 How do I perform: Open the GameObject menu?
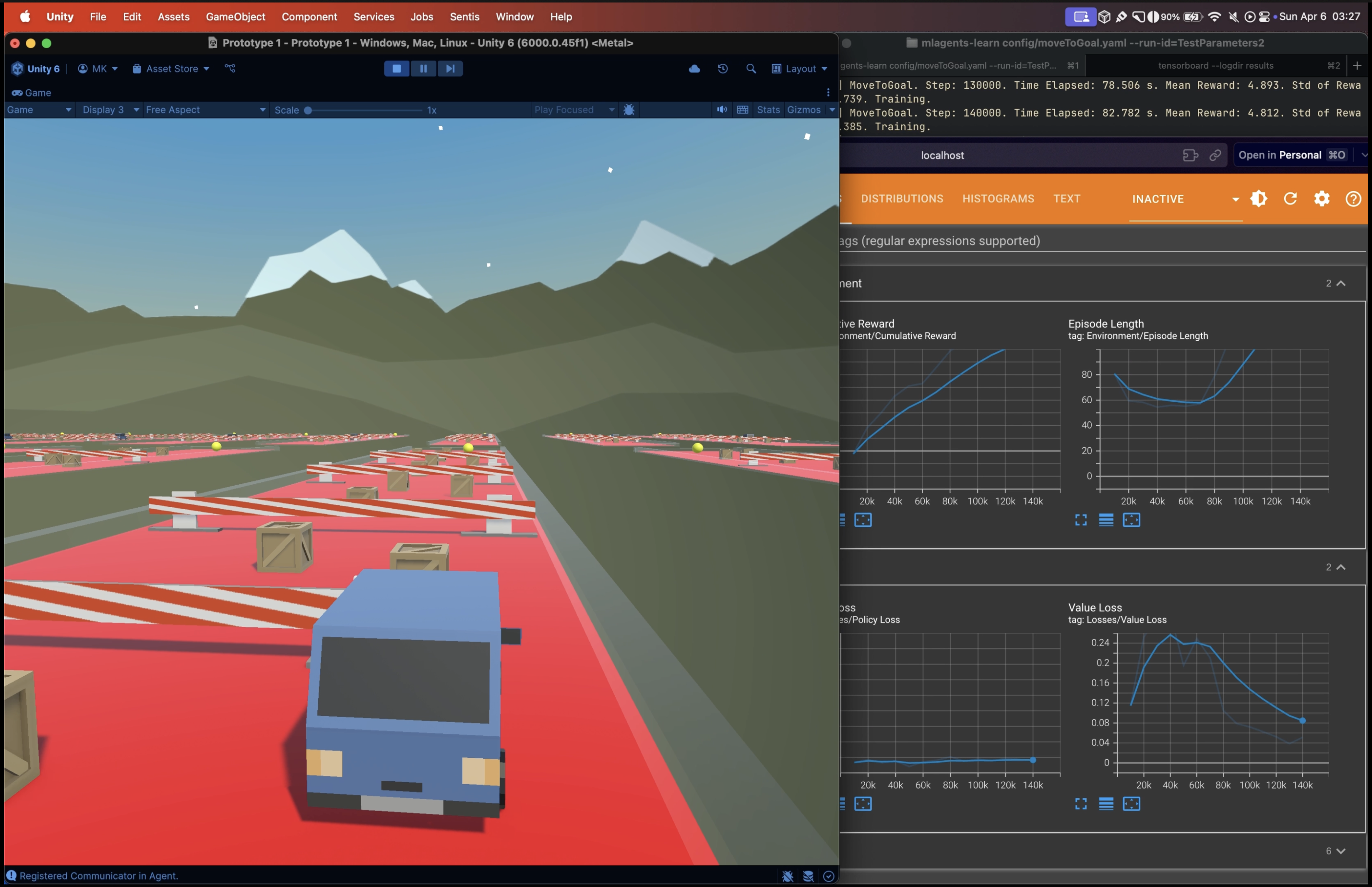pos(235,17)
